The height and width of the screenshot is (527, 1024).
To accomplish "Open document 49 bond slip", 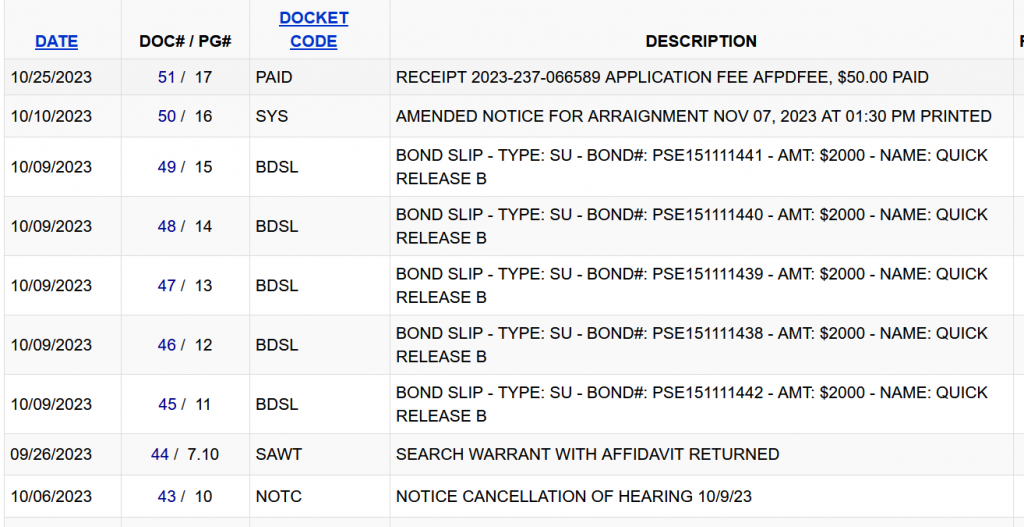I will (x=167, y=167).
